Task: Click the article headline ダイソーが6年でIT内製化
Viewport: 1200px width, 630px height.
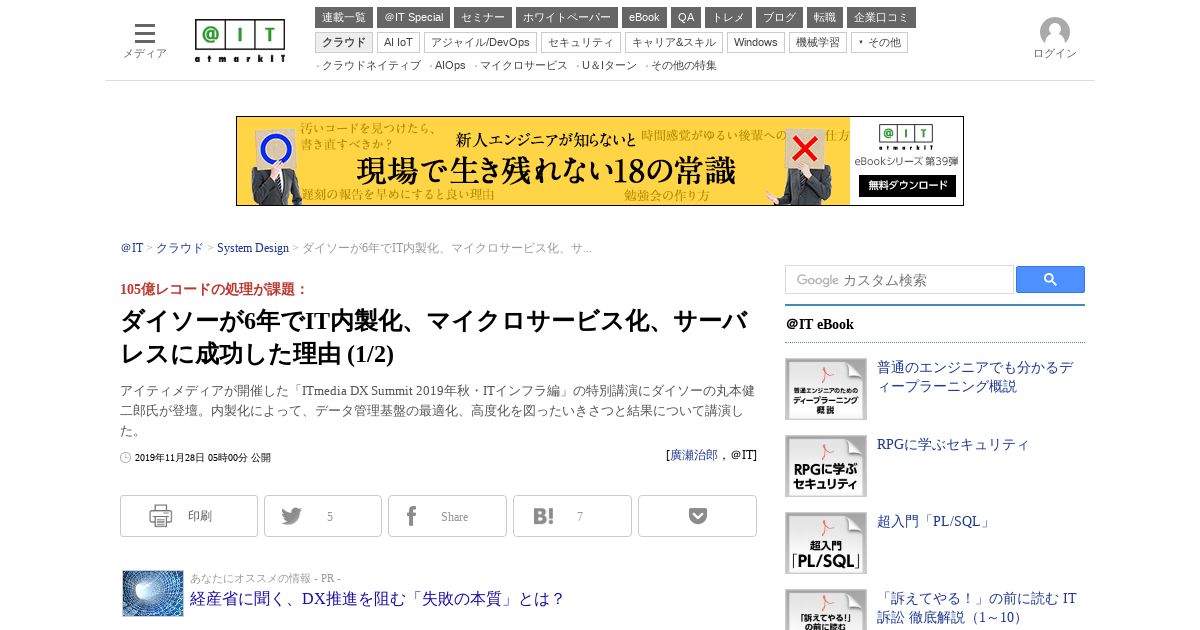Action: tap(434, 338)
